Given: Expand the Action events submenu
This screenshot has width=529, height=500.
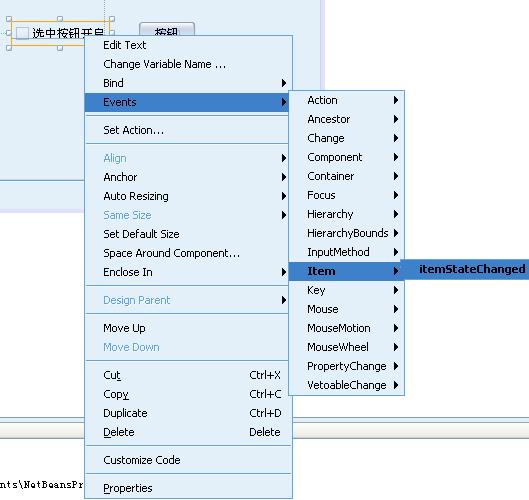Looking at the screenshot, I should pos(346,100).
